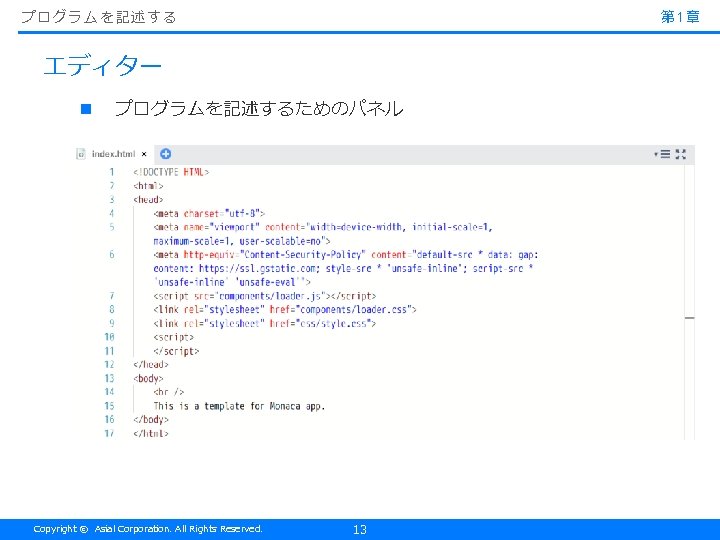Image resolution: width=720 pixels, height=540 pixels.
Task: Click the meta charset="utf-8" line
Action: (x=209, y=214)
